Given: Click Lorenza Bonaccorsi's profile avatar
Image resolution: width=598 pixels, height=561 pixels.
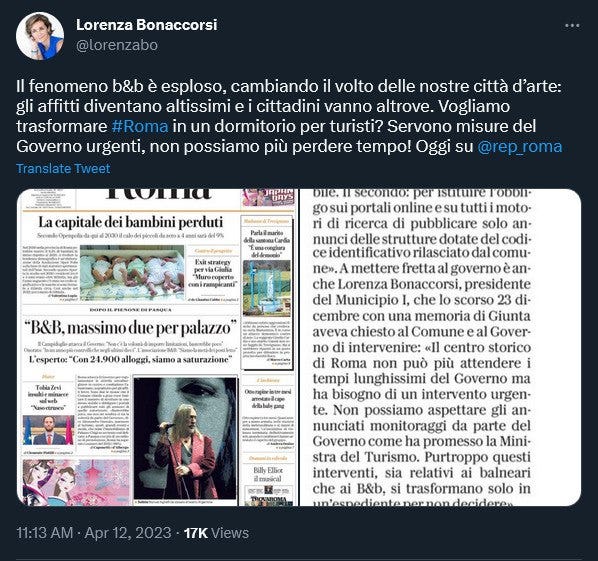Looking at the screenshot, I should 40,36.
